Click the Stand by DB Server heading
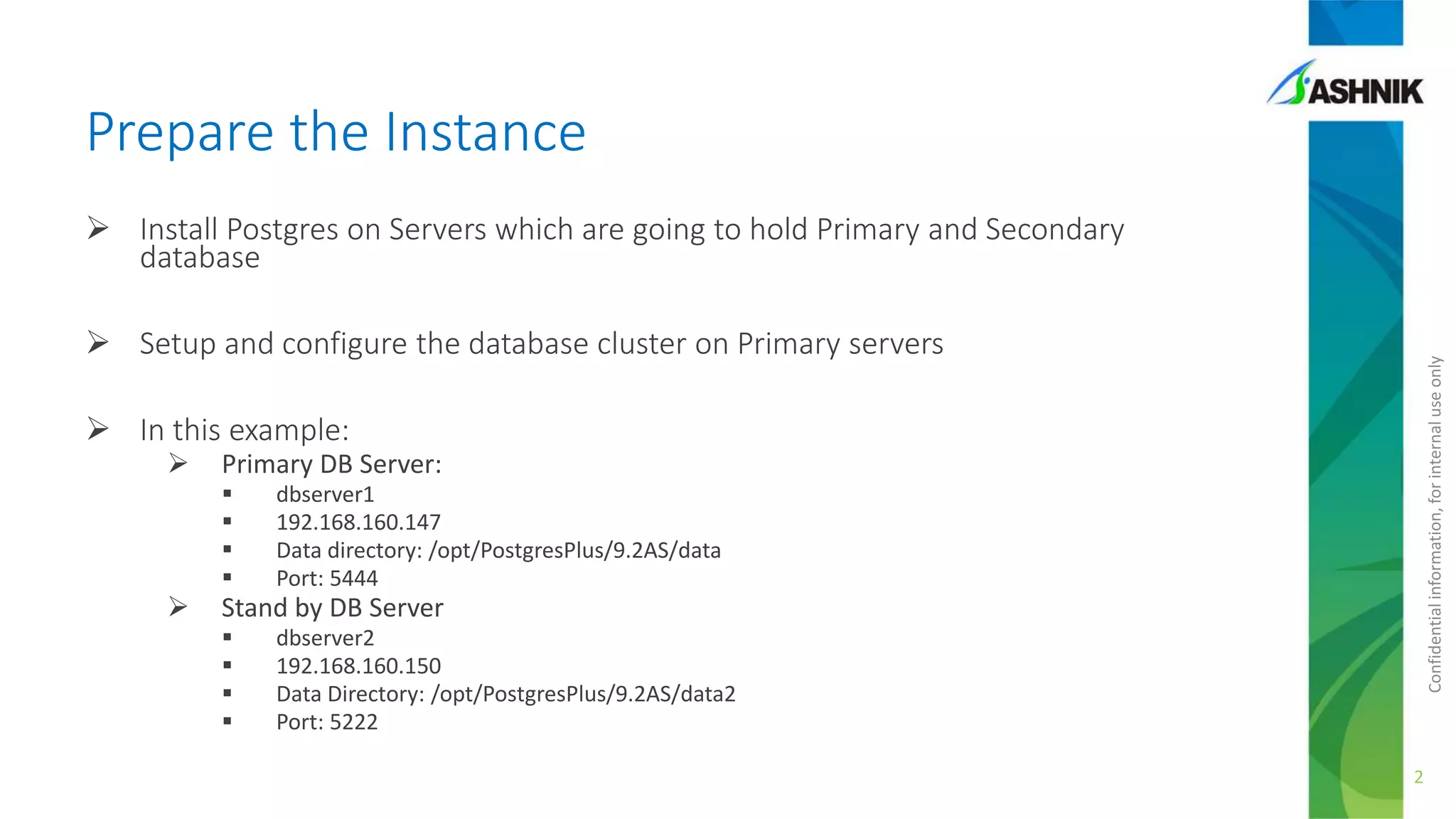The image size is (1456, 819). point(332,608)
